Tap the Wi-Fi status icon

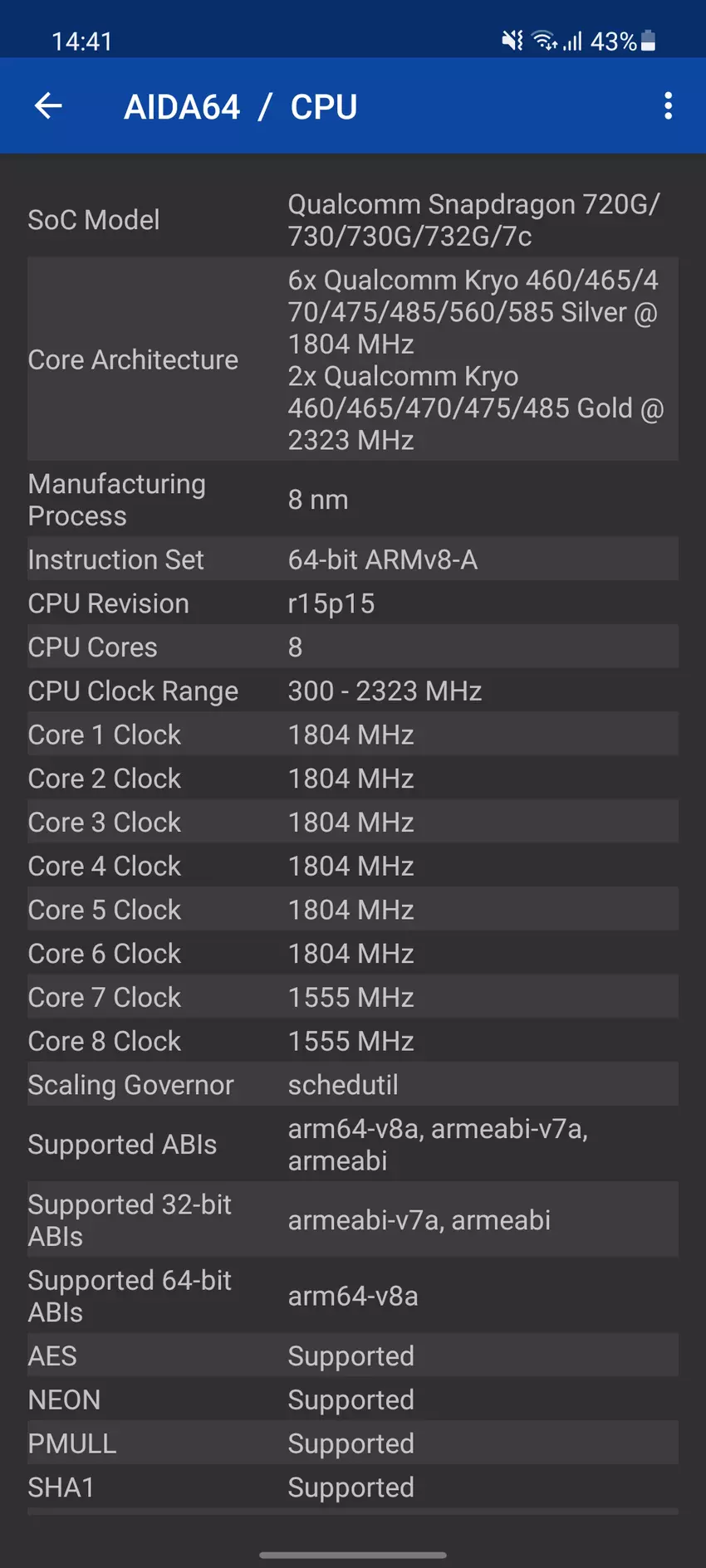point(544,40)
